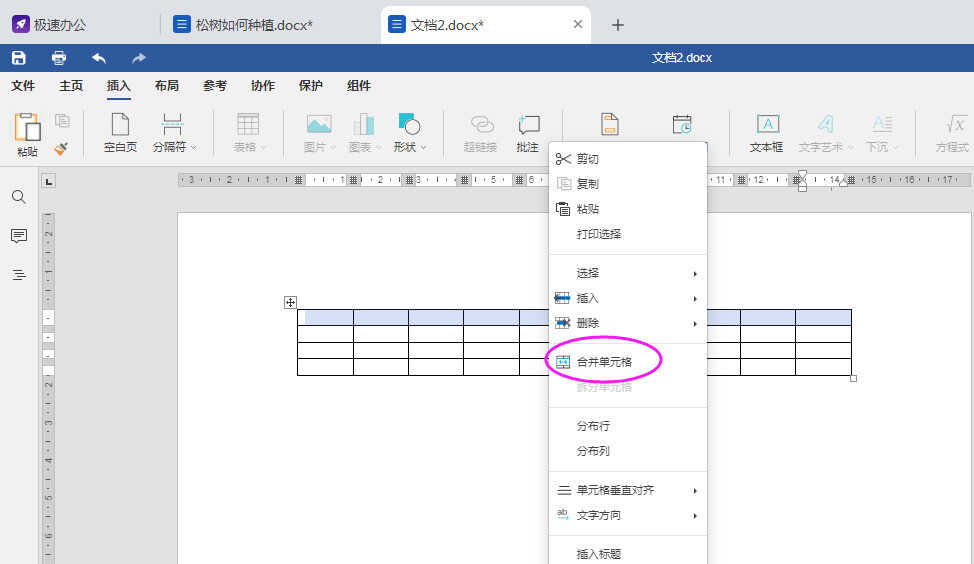Click the equation (方程式) icon
The image size is (974, 564).
click(x=955, y=124)
